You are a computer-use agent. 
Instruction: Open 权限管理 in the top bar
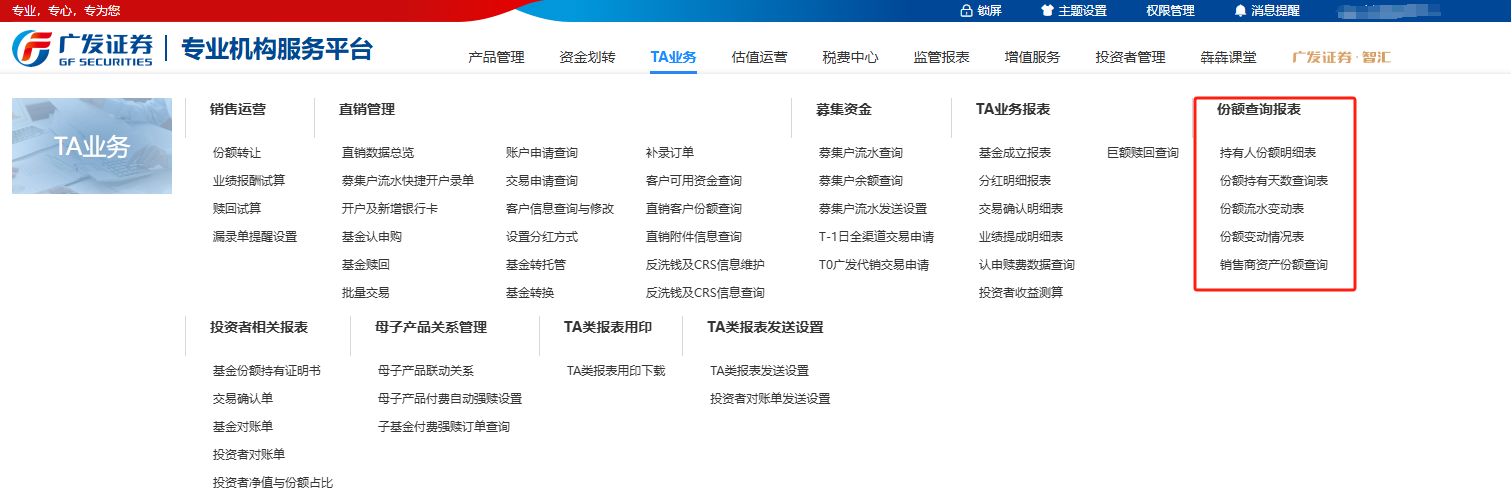coord(1170,11)
